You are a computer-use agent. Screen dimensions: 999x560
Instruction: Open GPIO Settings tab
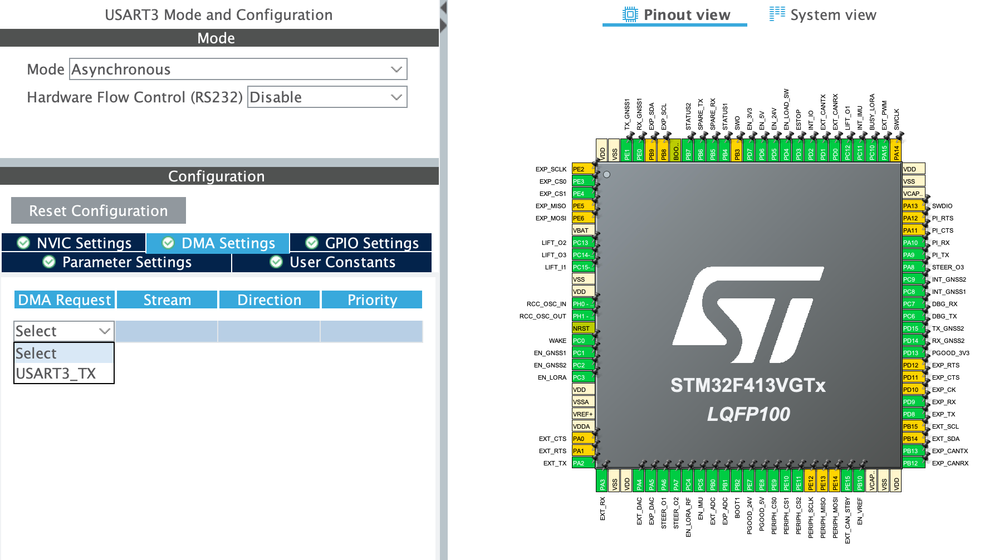361,243
